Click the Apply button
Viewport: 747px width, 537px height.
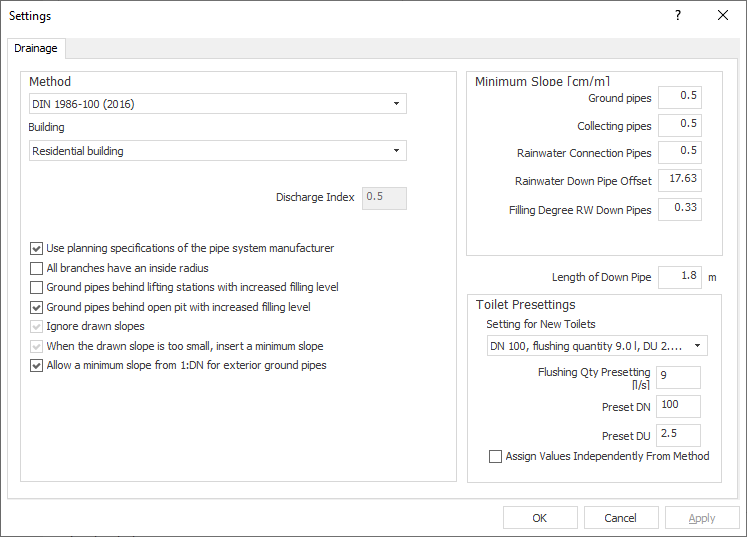702,518
